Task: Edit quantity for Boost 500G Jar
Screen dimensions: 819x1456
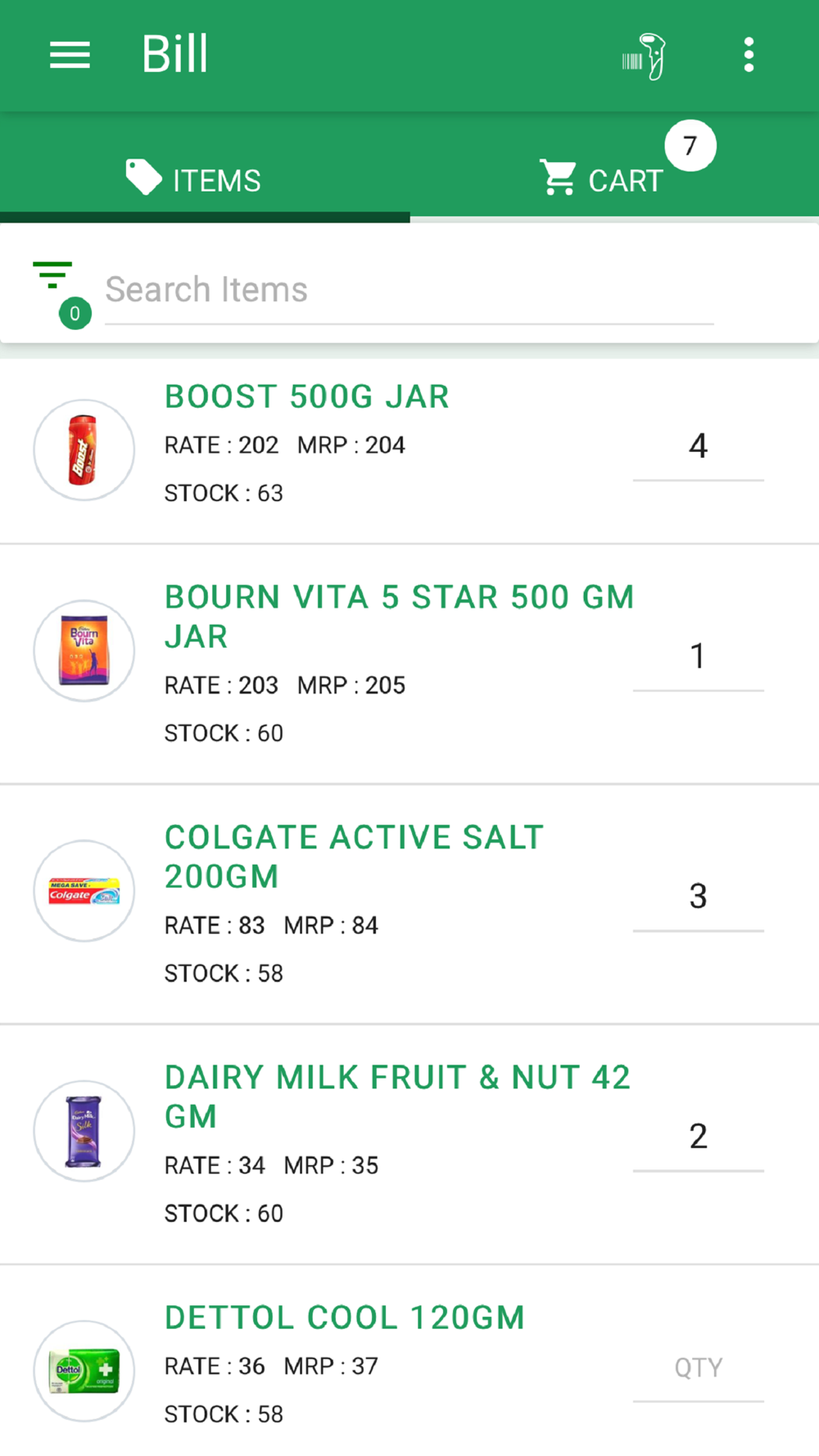Action: pos(698,447)
